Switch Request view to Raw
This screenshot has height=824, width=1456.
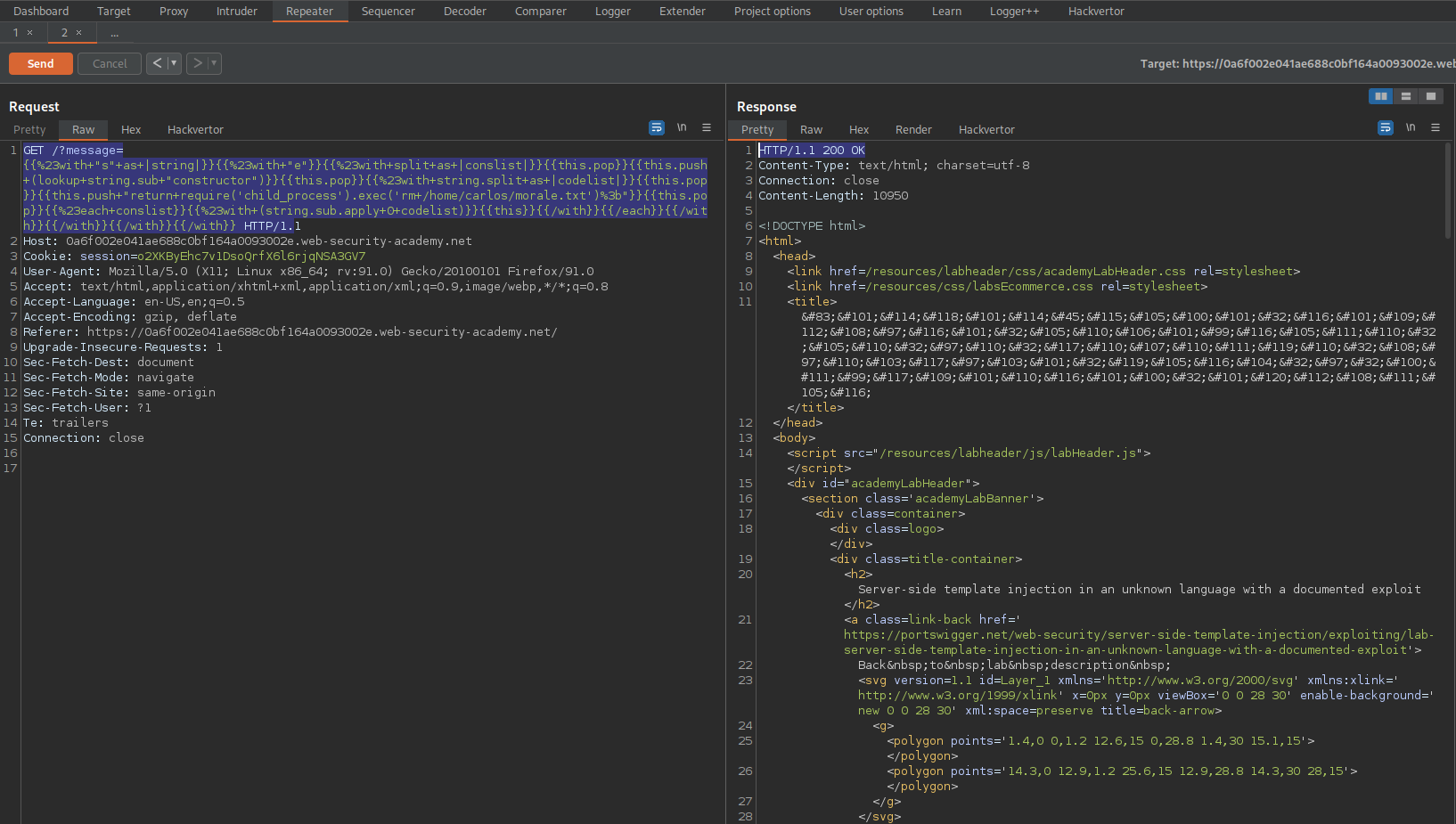[x=84, y=129]
